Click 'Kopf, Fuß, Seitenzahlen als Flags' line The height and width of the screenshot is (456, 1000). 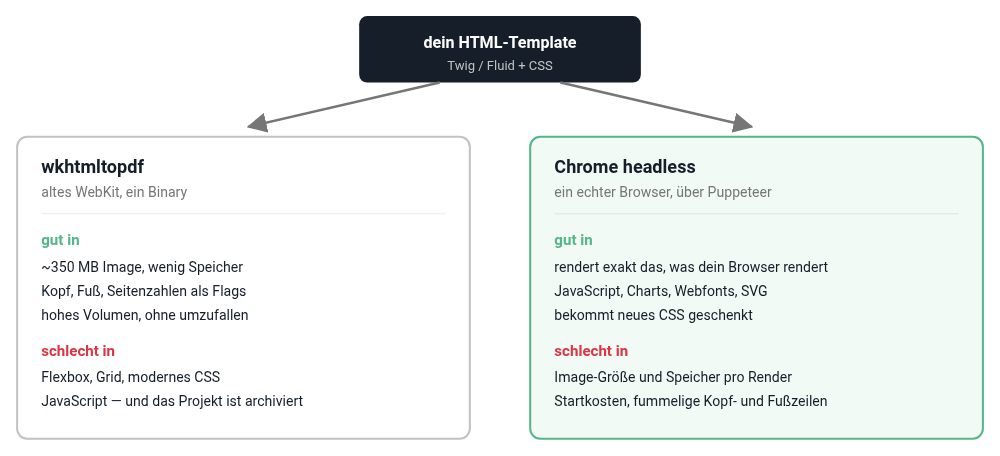(x=143, y=291)
